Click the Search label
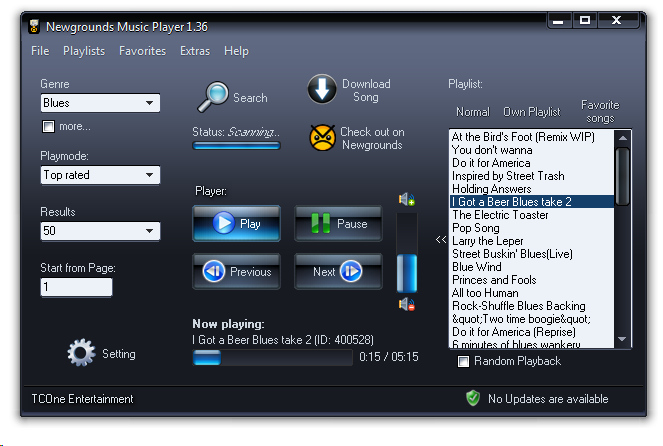Viewport: 663px width, 446px height. pyautogui.click(x=250, y=98)
